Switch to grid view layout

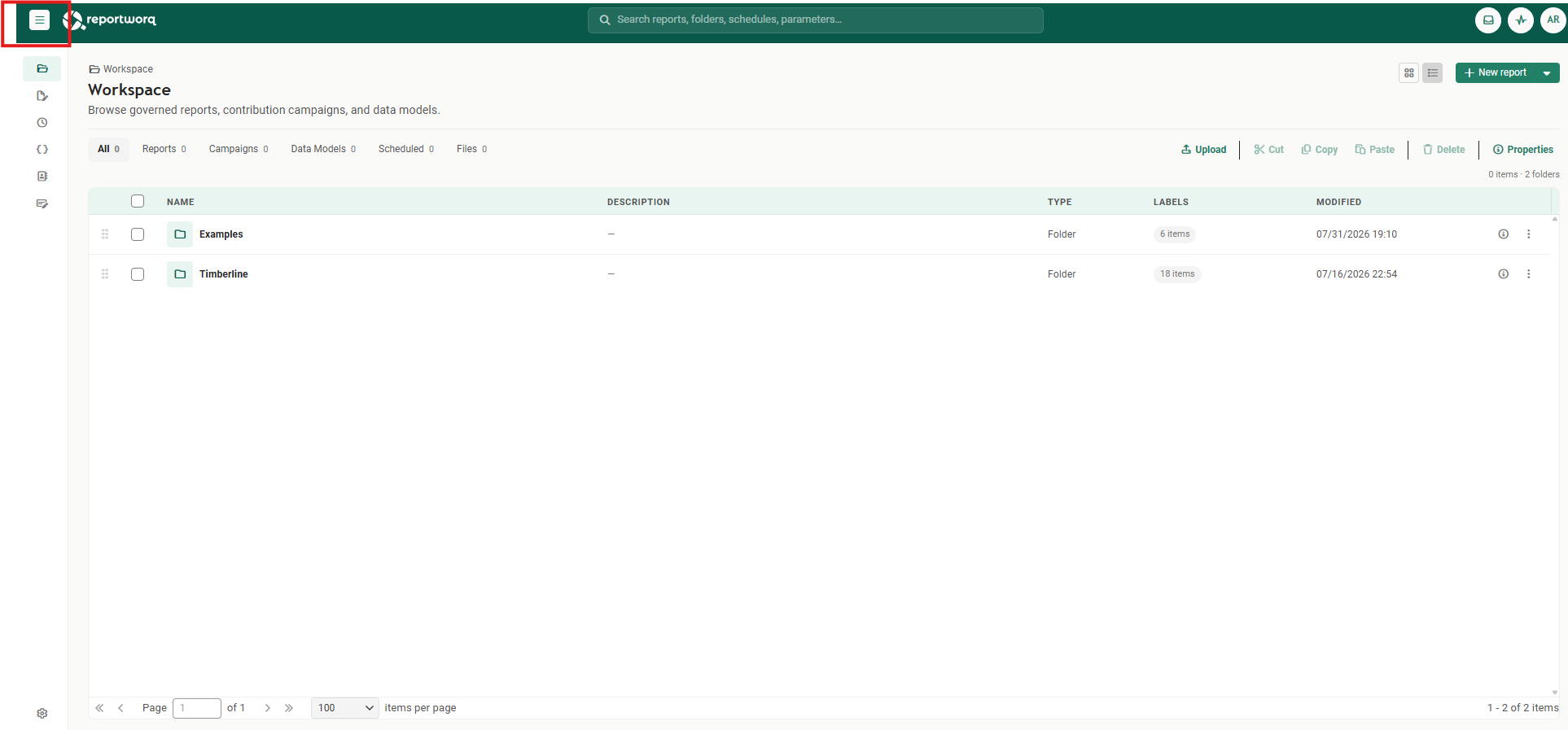point(1409,73)
